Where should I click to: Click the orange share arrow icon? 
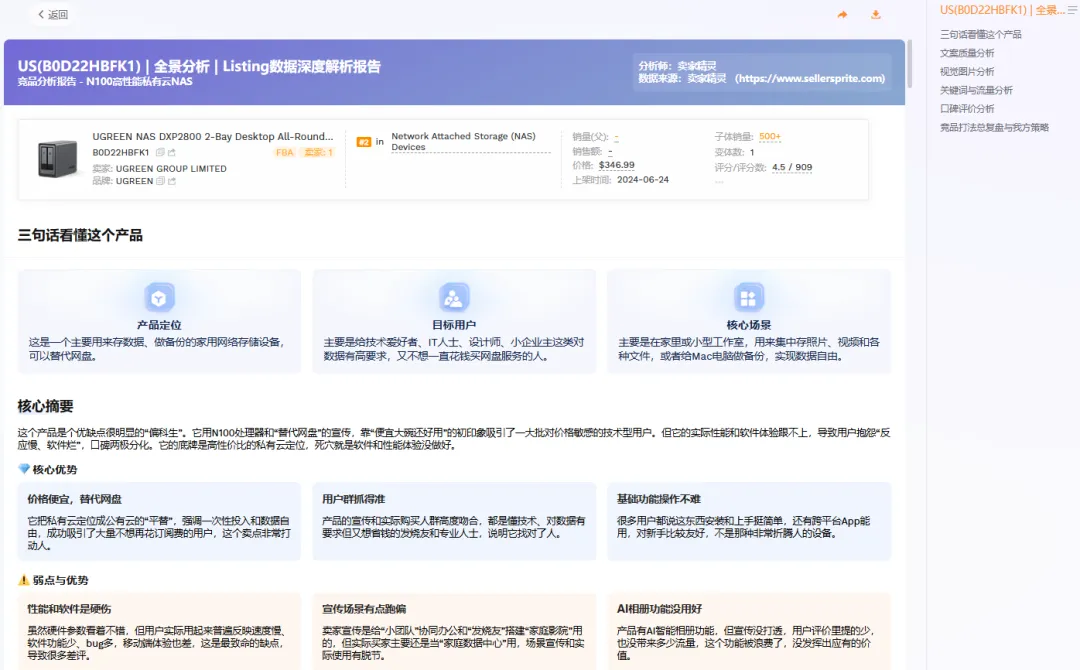842,15
